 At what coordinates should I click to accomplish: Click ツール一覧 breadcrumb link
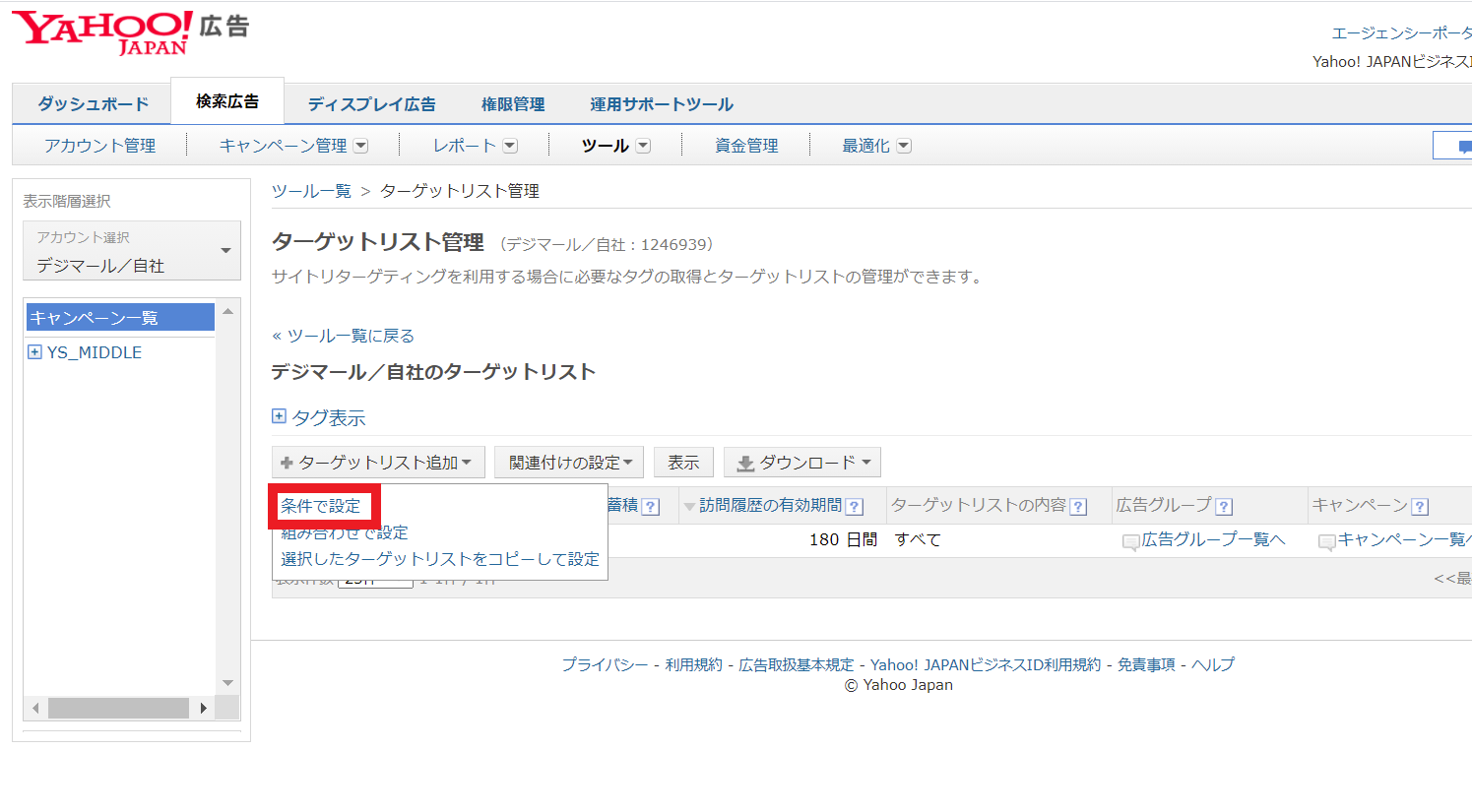coord(311,191)
